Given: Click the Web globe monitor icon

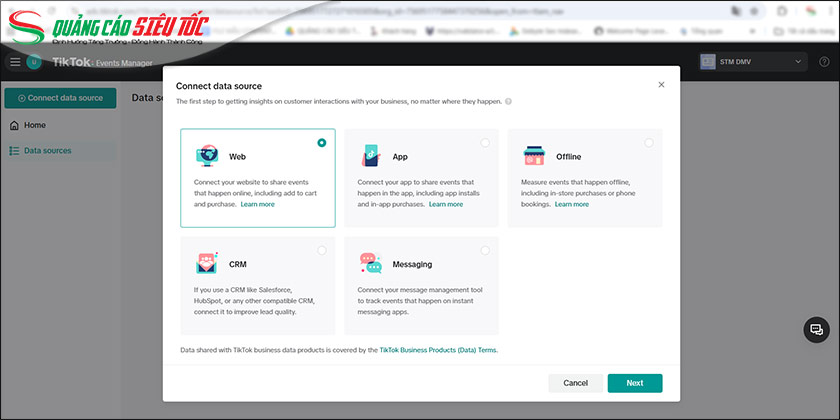Looking at the screenshot, I should [207, 156].
